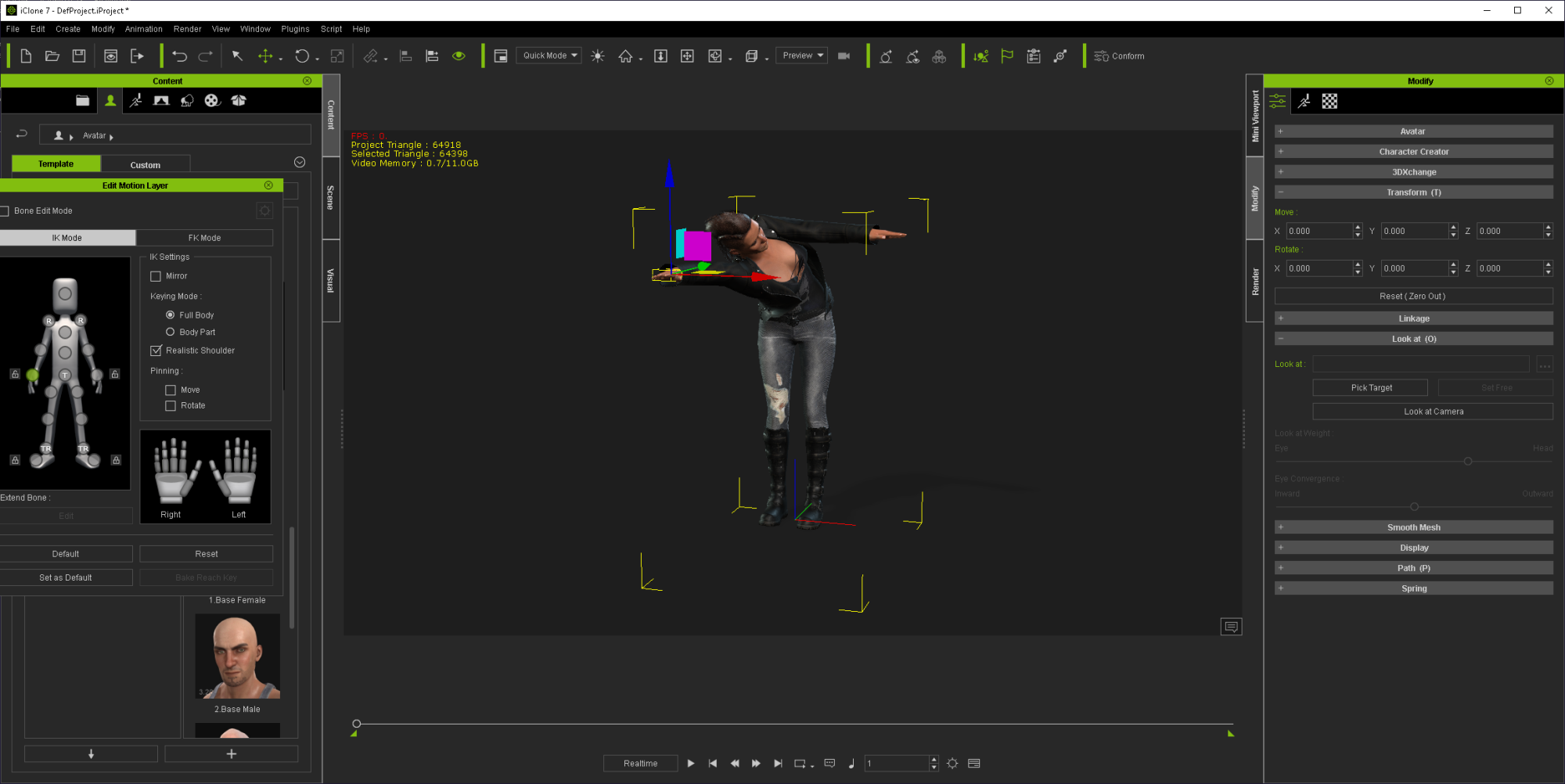Open the timeline panel icon
This screenshot has height=784, width=1565.
pyautogui.click(x=974, y=764)
